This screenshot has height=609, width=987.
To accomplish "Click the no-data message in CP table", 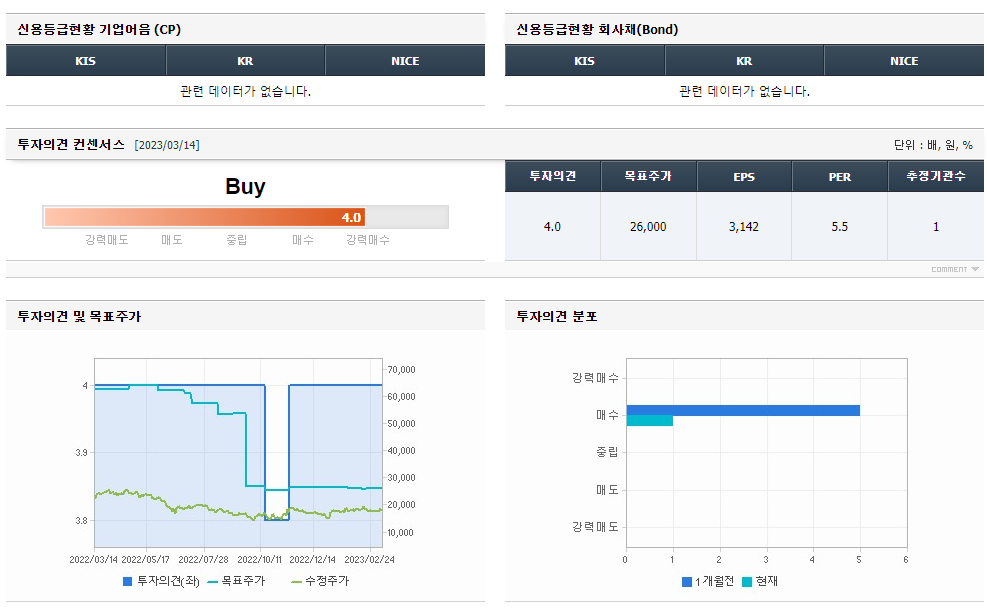I will click(x=245, y=91).
